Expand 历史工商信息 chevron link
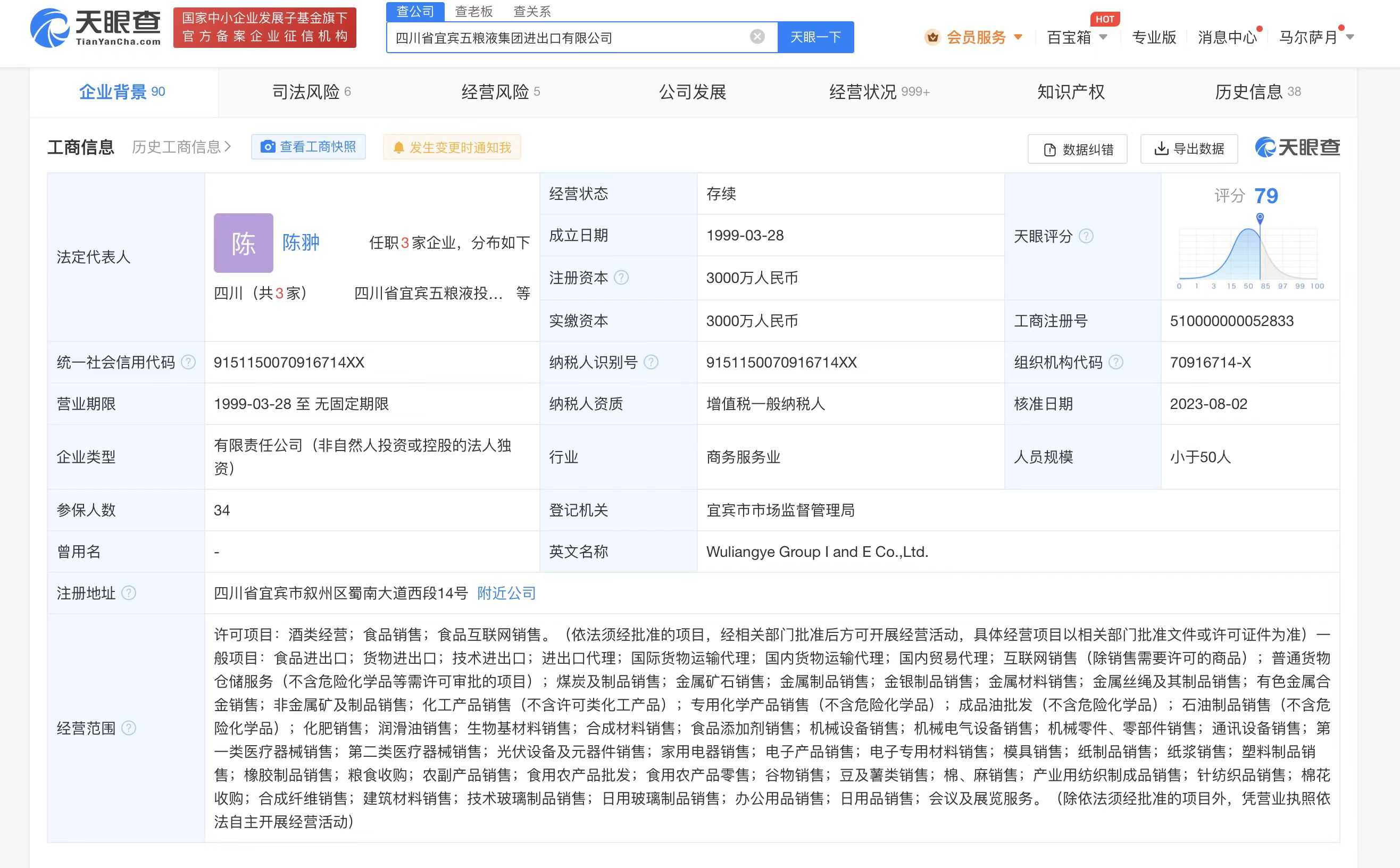 click(x=181, y=147)
